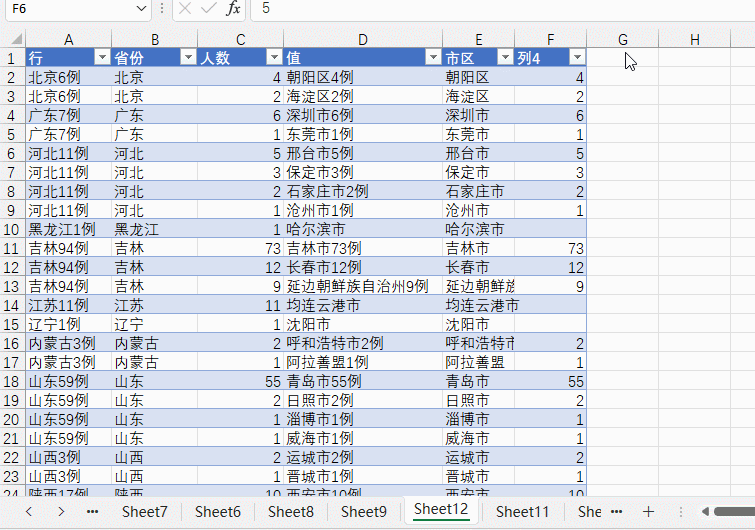The image size is (755, 530).
Task: Click cell containing 晋城市1例
Action: pos(363,476)
